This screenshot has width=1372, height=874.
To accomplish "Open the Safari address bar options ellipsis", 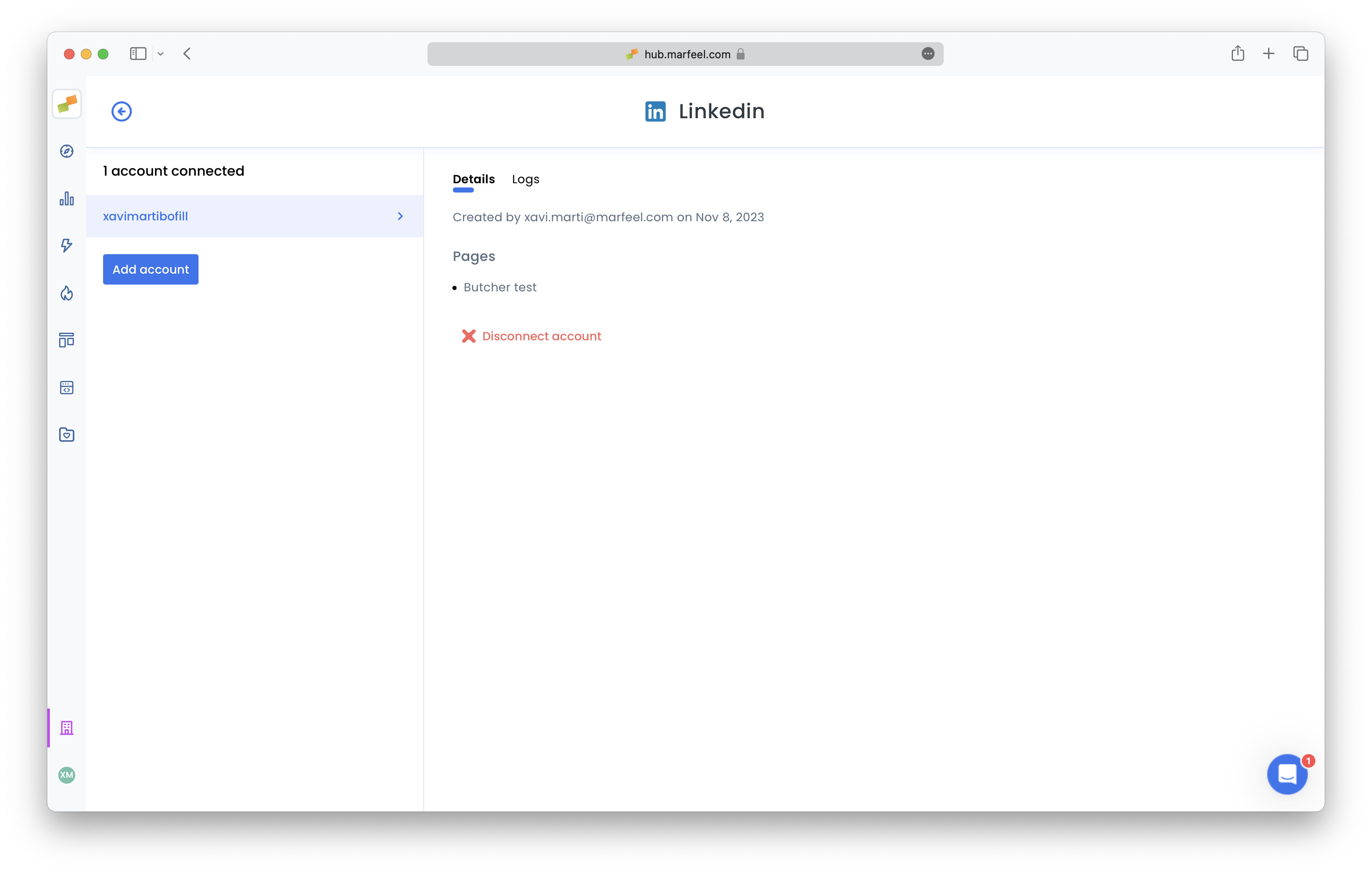I will pyautogui.click(x=928, y=54).
